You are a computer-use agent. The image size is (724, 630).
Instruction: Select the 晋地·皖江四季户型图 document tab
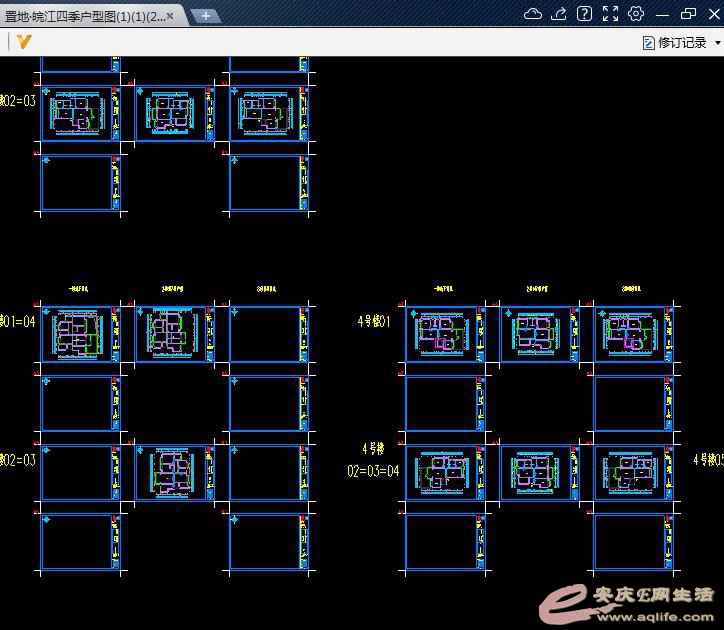pos(85,16)
